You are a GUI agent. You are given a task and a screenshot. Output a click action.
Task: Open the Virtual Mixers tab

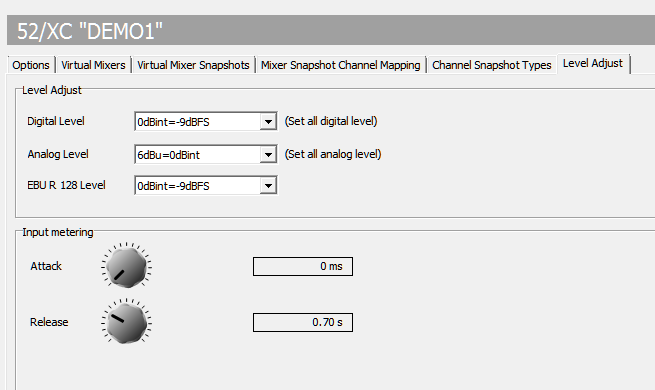pos(93,65)
